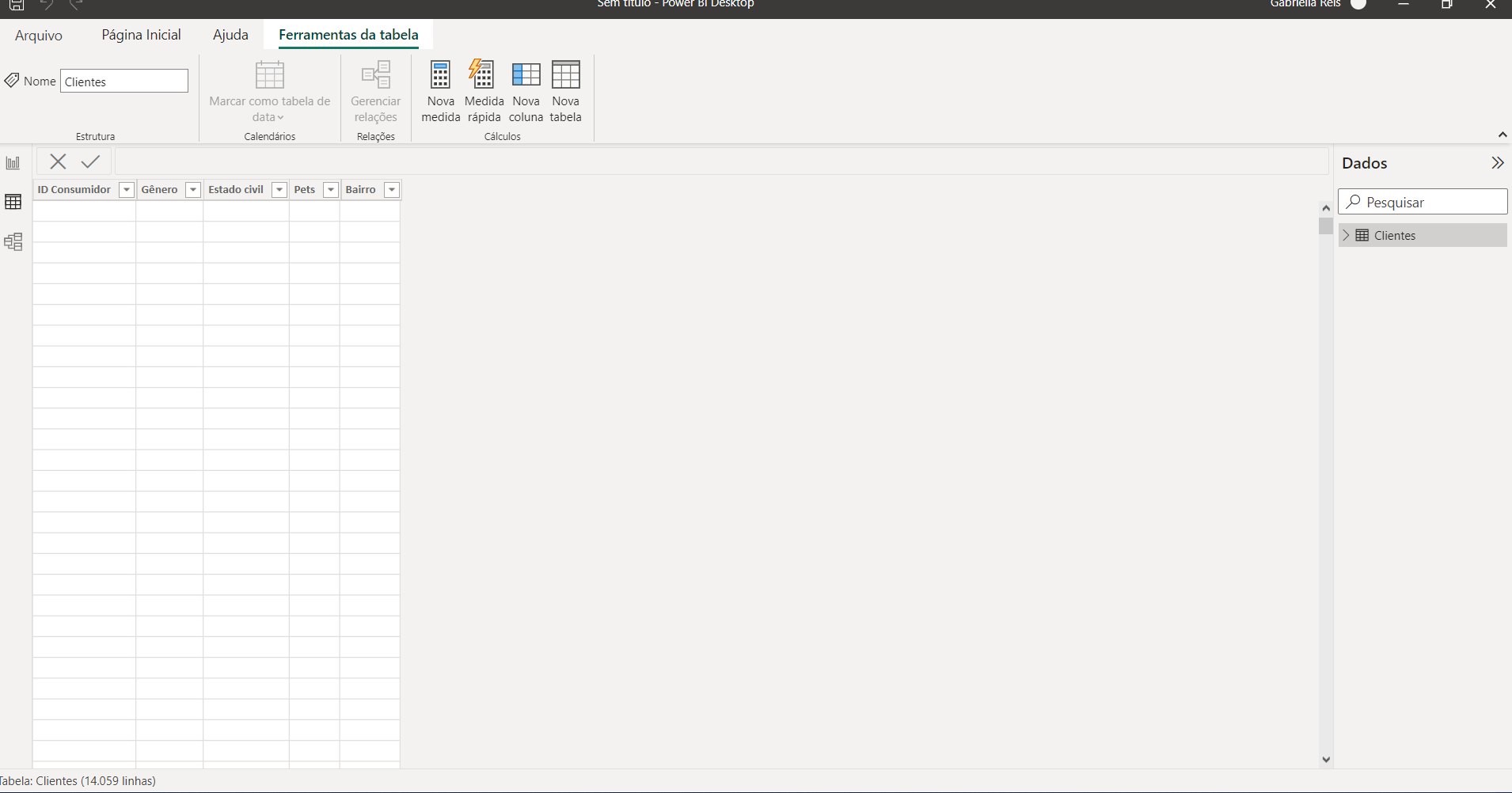Minimize the Power BI window
This screenshot has height=793, width=1512.
point(1404,4)
